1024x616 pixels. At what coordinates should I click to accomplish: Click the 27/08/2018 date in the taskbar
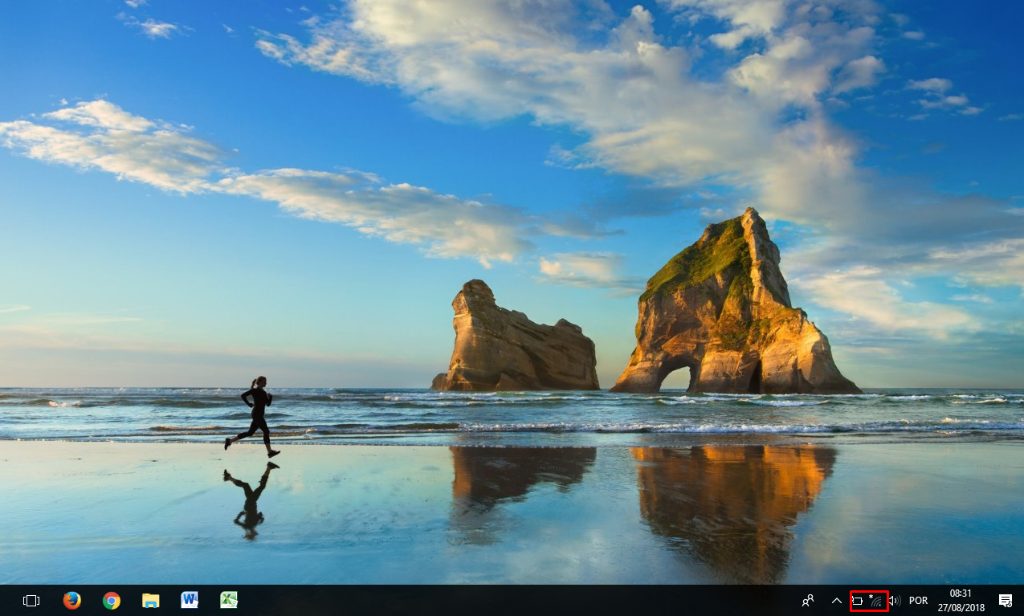point(960,607)
